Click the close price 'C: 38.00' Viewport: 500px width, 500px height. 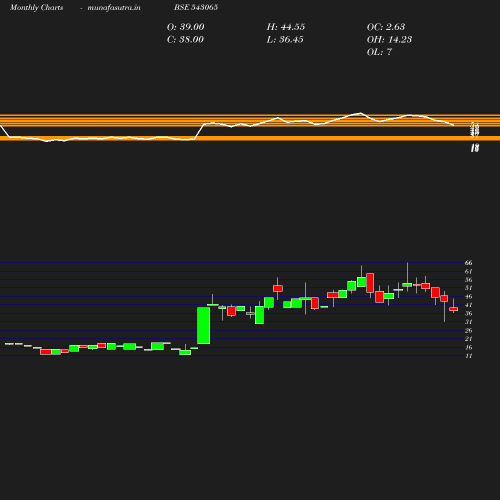[x=185, y=40]
